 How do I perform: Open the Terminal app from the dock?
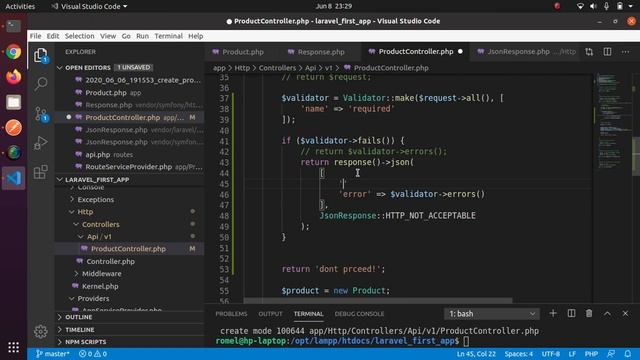[x=13, y=27]
